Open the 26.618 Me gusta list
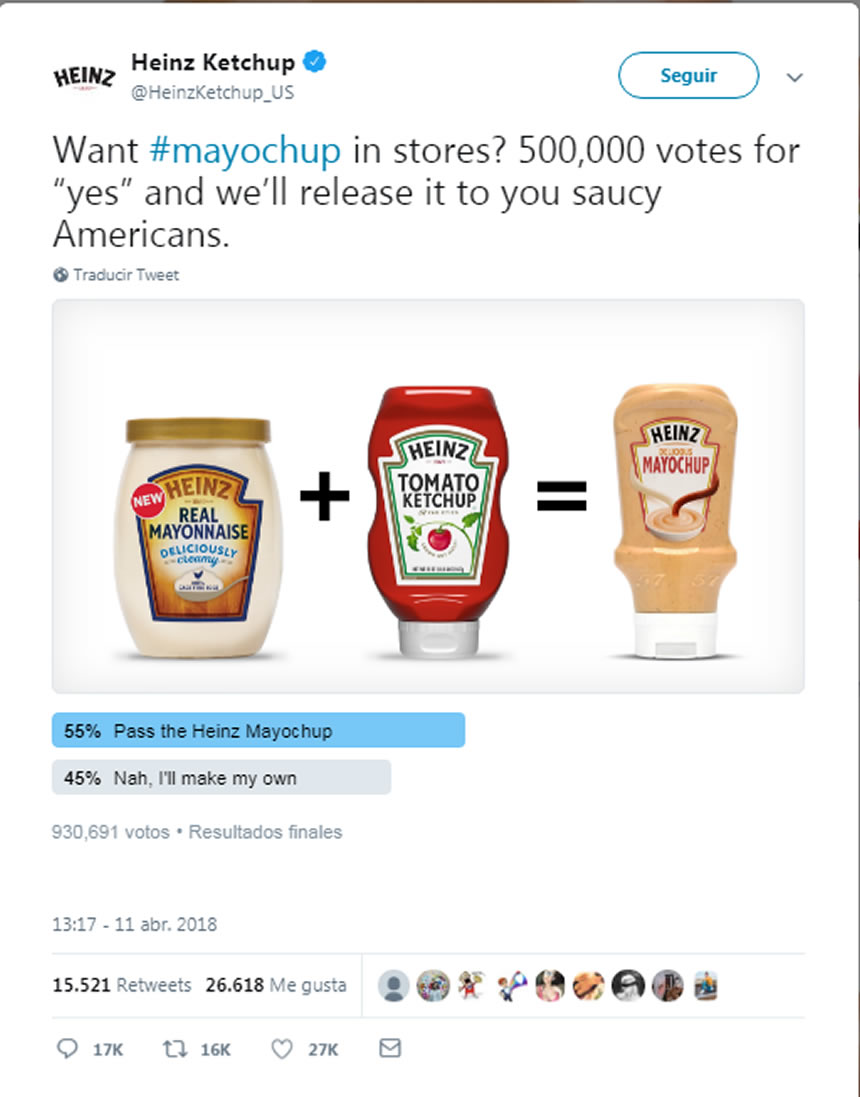Image resolution: width=860 pixels, height=1097 pixels. (x=276, y=985)
